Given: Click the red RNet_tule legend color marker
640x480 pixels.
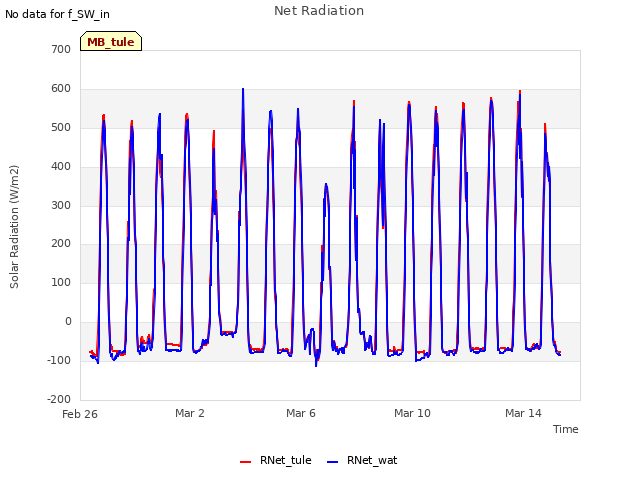Looking at the screenshot, I should tap(245, 462).
